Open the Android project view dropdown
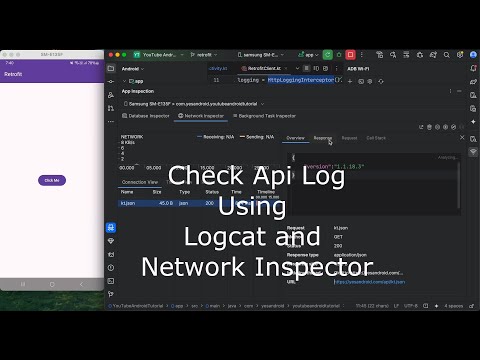 tap(133, 69)
